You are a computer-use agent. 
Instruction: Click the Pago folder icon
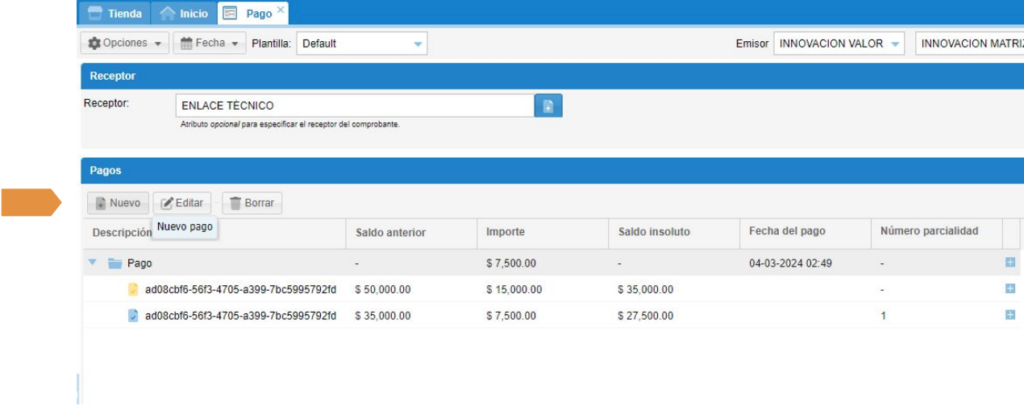(114, 263)
